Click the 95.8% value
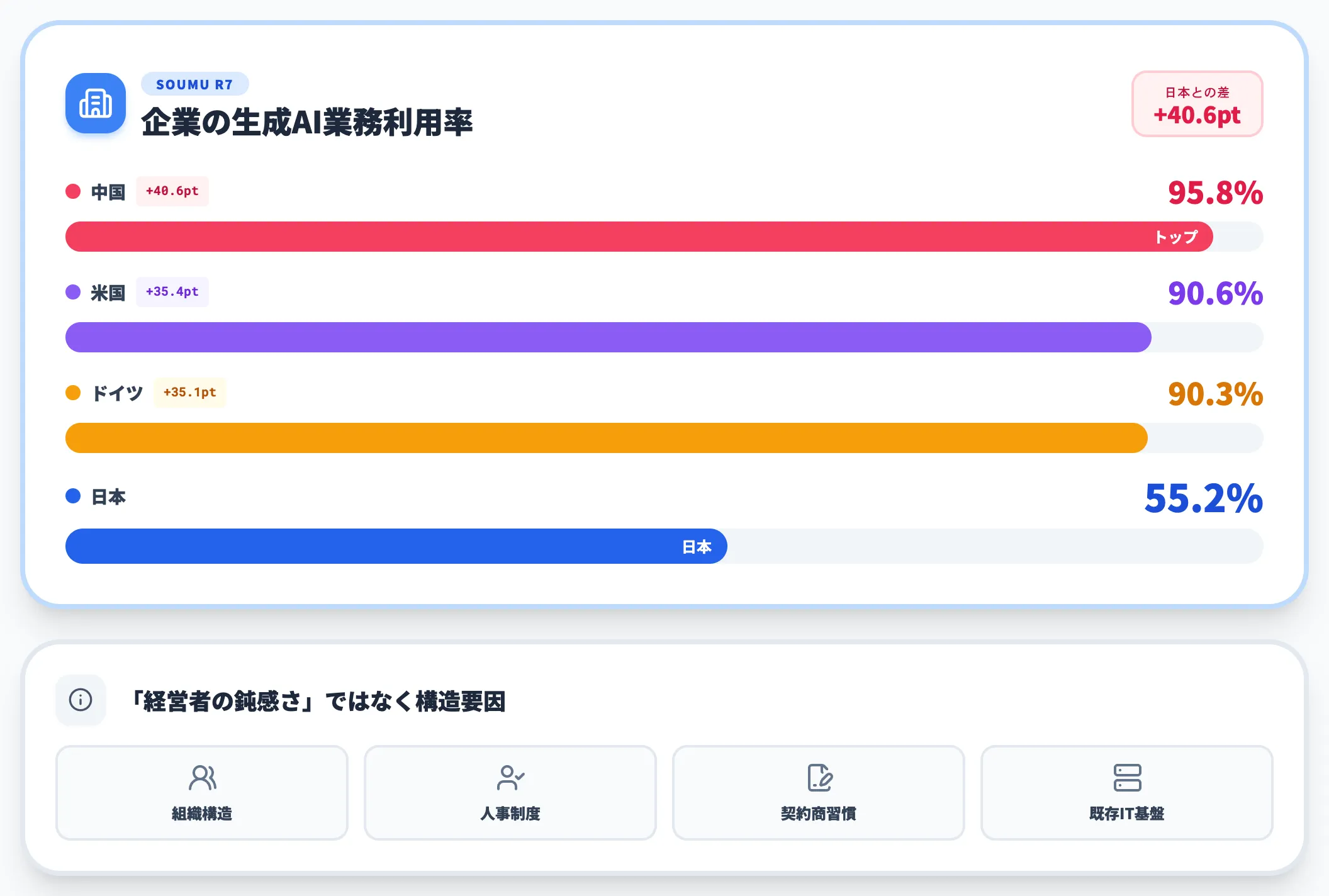Viewport: 1329px width, 896px height. [1216, 193]
